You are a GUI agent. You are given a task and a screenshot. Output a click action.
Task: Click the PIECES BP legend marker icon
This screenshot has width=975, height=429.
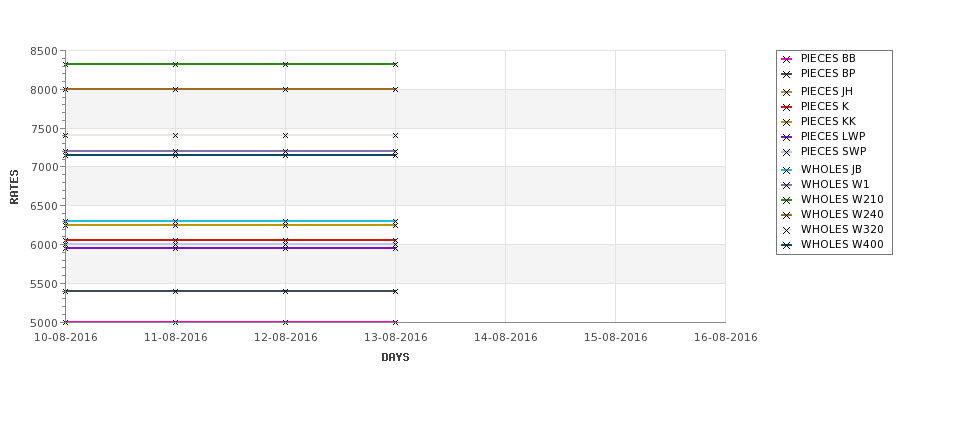point(787,74)
